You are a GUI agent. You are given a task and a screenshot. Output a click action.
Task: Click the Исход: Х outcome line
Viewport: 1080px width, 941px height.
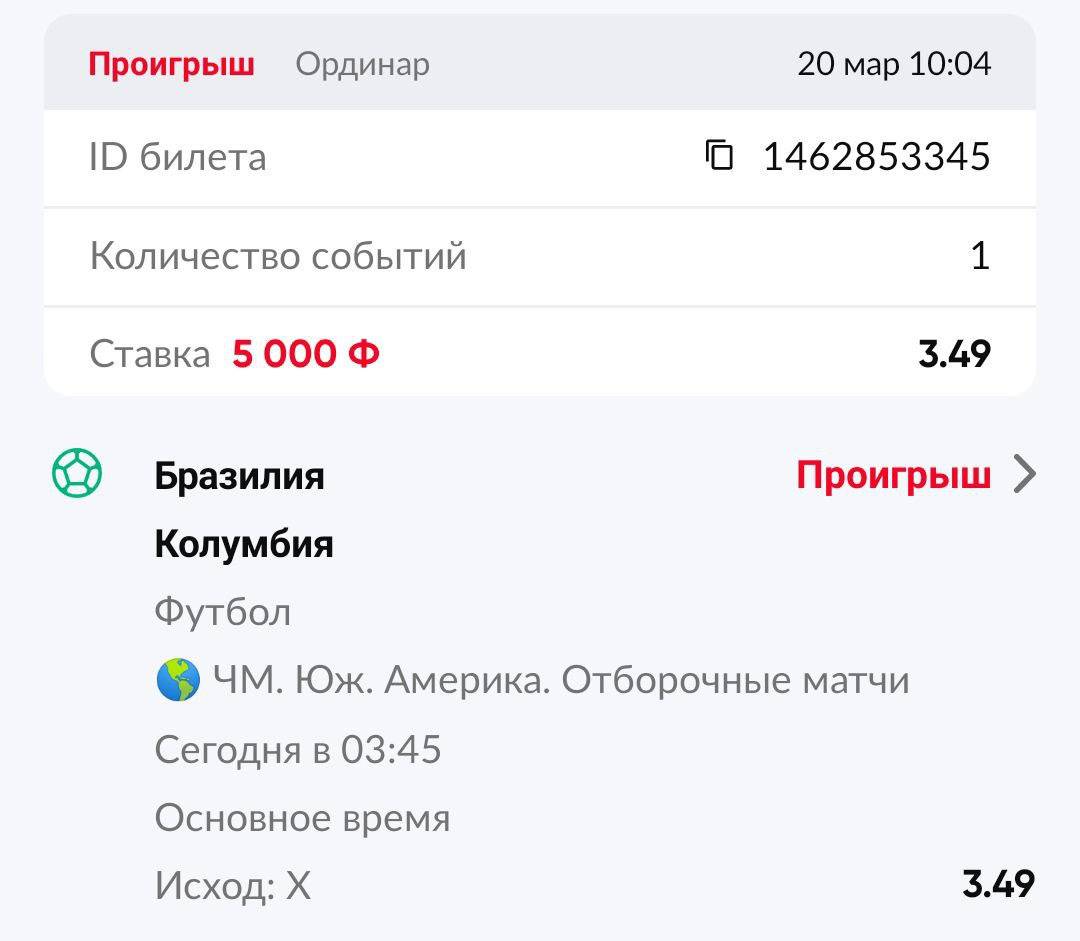(233, 886)
